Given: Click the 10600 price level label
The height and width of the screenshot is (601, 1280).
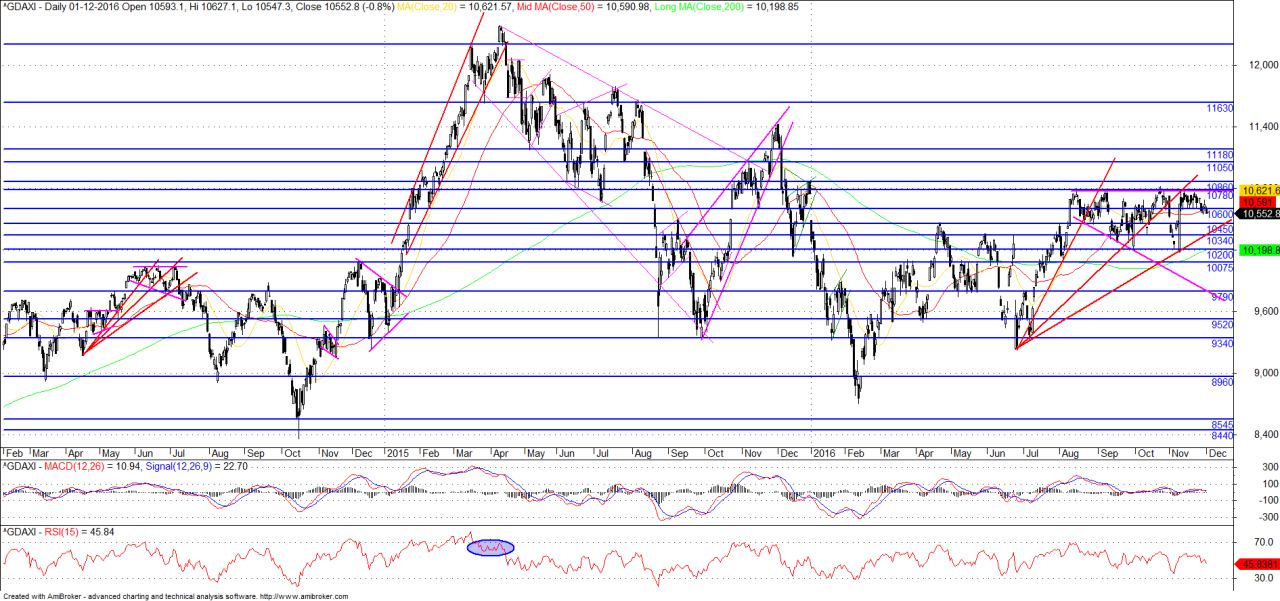Looking at the screenshot, I should pos(1220,214).
